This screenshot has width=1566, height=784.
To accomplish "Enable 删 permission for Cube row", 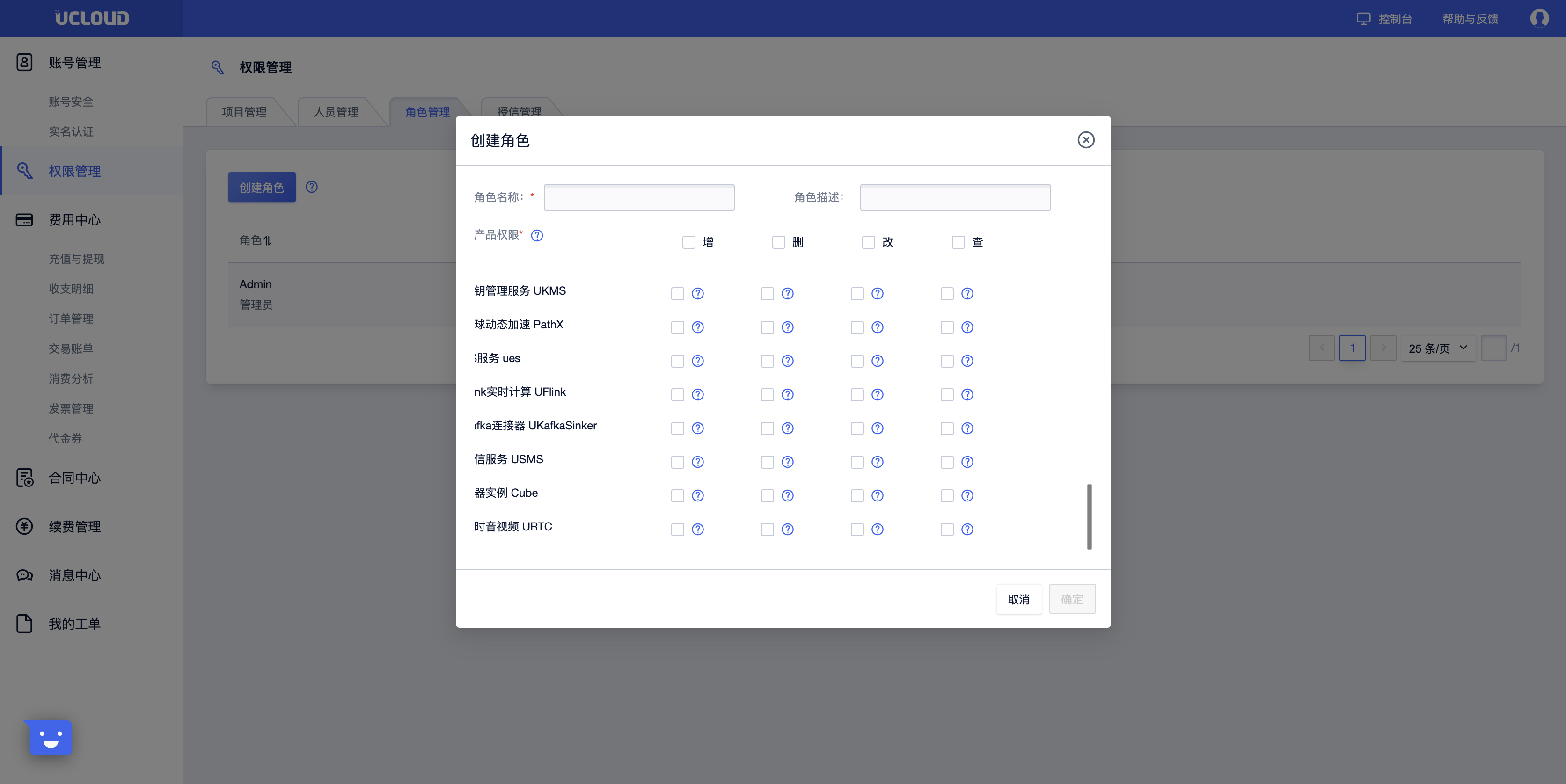I will point(767,496).
